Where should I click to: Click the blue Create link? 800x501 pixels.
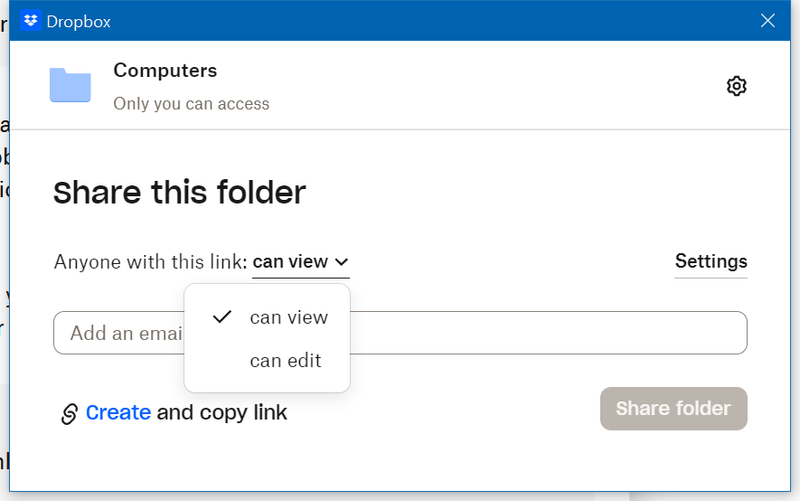(118, 412)
